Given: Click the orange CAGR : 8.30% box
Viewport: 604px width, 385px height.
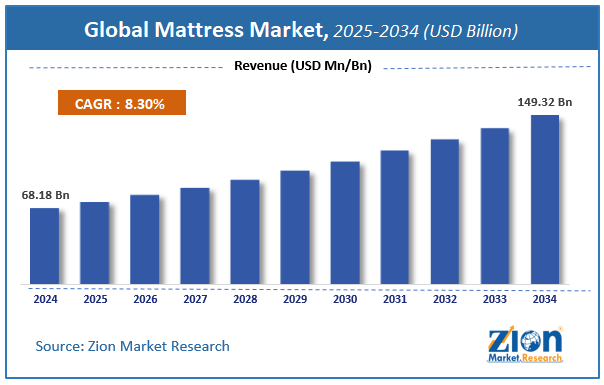Looking at the screenshot, I should click(122, 103).
